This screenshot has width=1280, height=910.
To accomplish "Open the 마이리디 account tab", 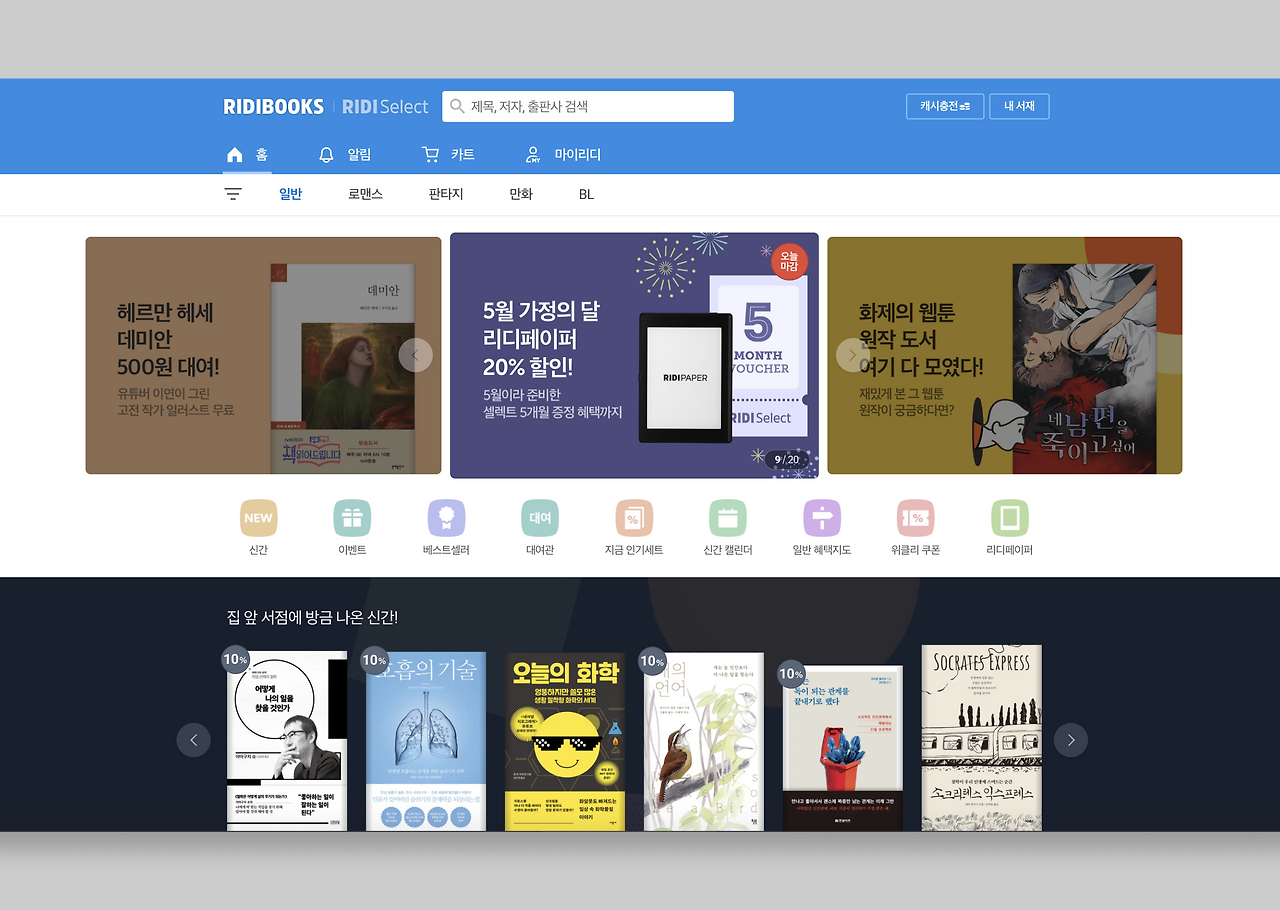I will click(x=563, y=155).
